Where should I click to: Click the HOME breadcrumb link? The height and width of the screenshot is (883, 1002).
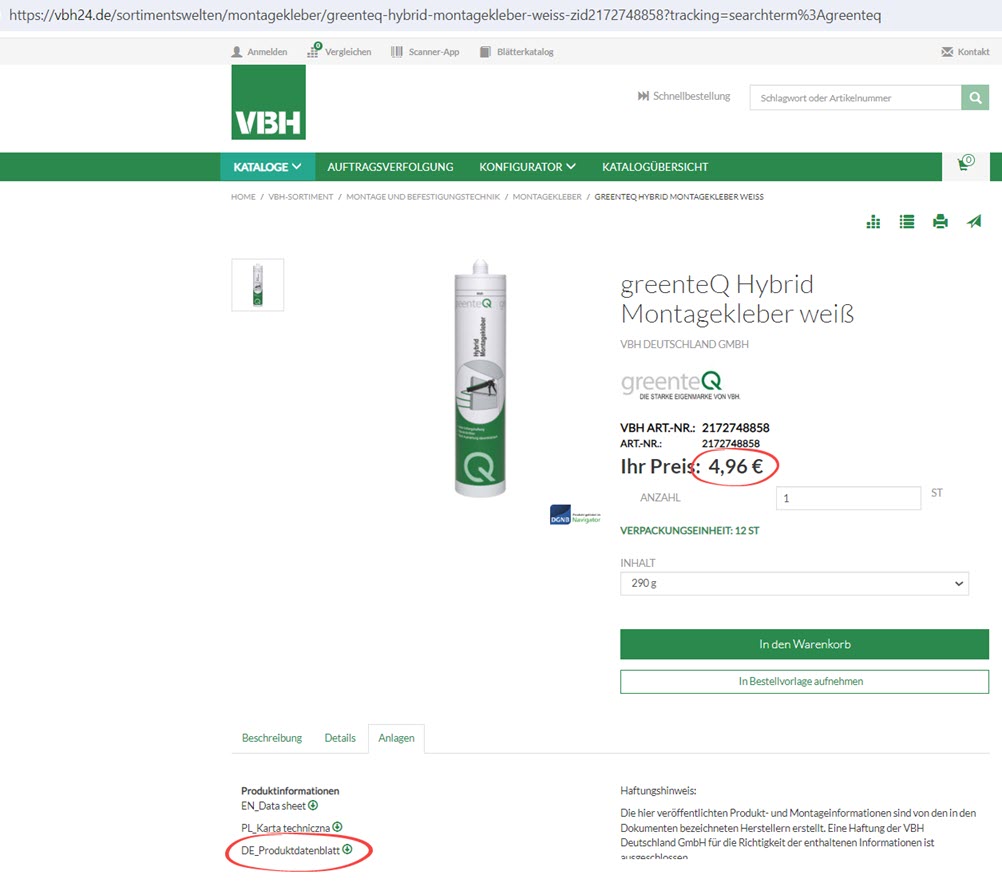[x=243, y=197]
